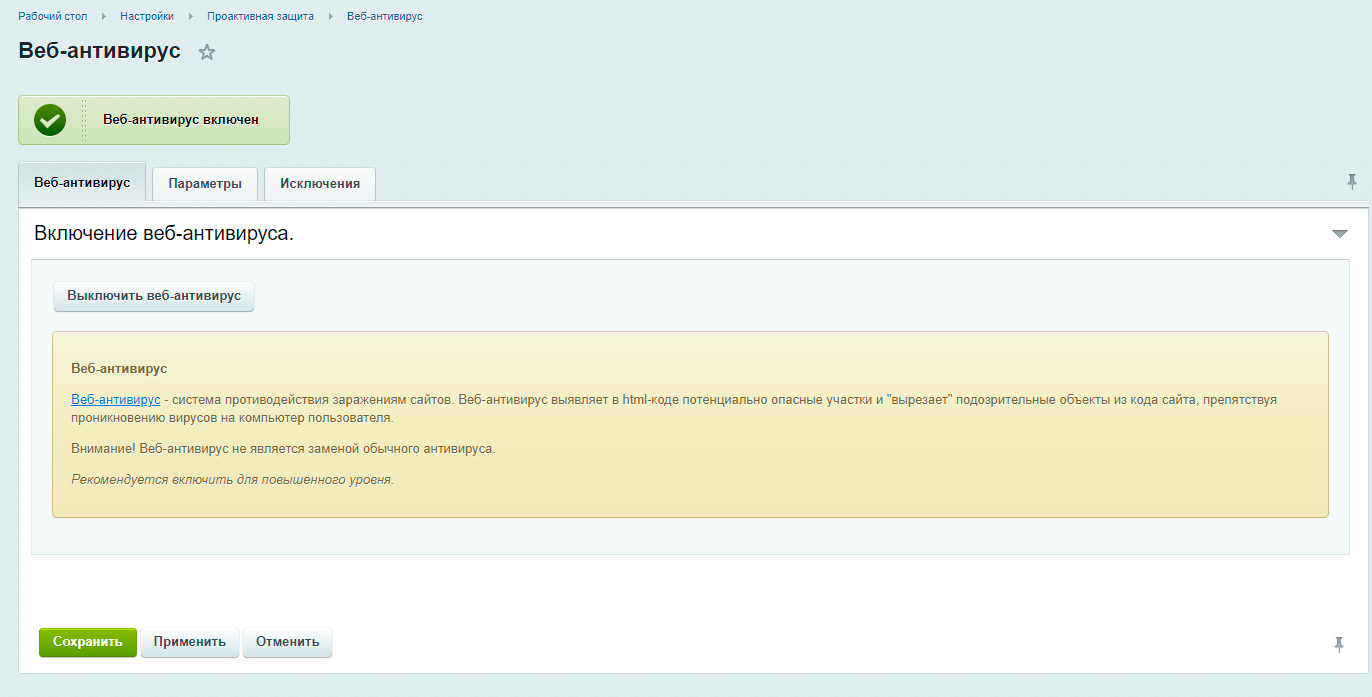Click the Веб-антивирус breadcrumb link
Screen dimensions: 1372x697
[x=385, y=17]
